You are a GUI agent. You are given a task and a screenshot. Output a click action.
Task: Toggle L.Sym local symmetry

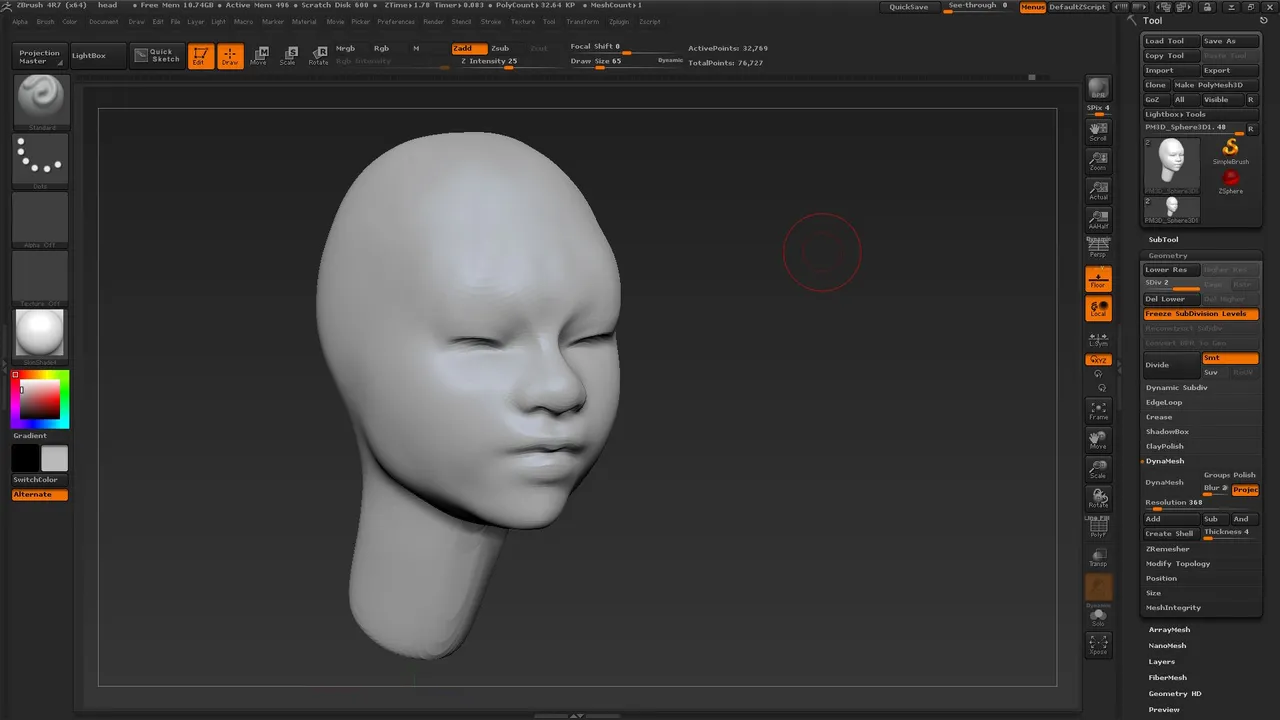(x=1098, y=339)
